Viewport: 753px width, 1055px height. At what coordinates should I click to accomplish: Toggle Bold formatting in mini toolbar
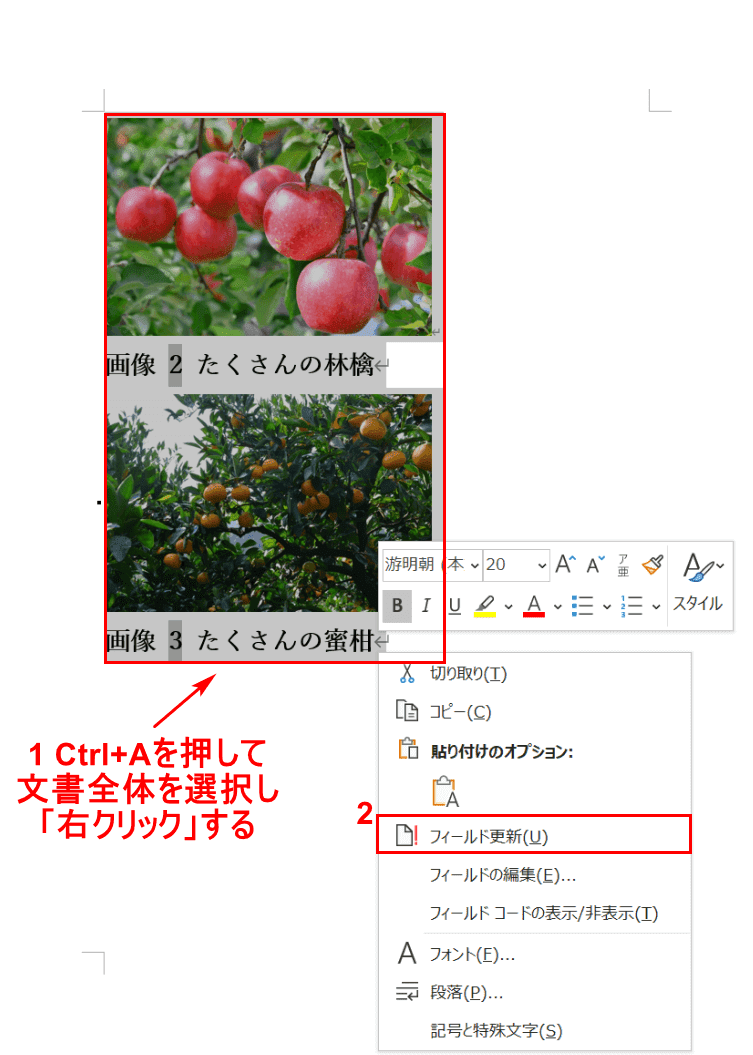tap(397, 605)
